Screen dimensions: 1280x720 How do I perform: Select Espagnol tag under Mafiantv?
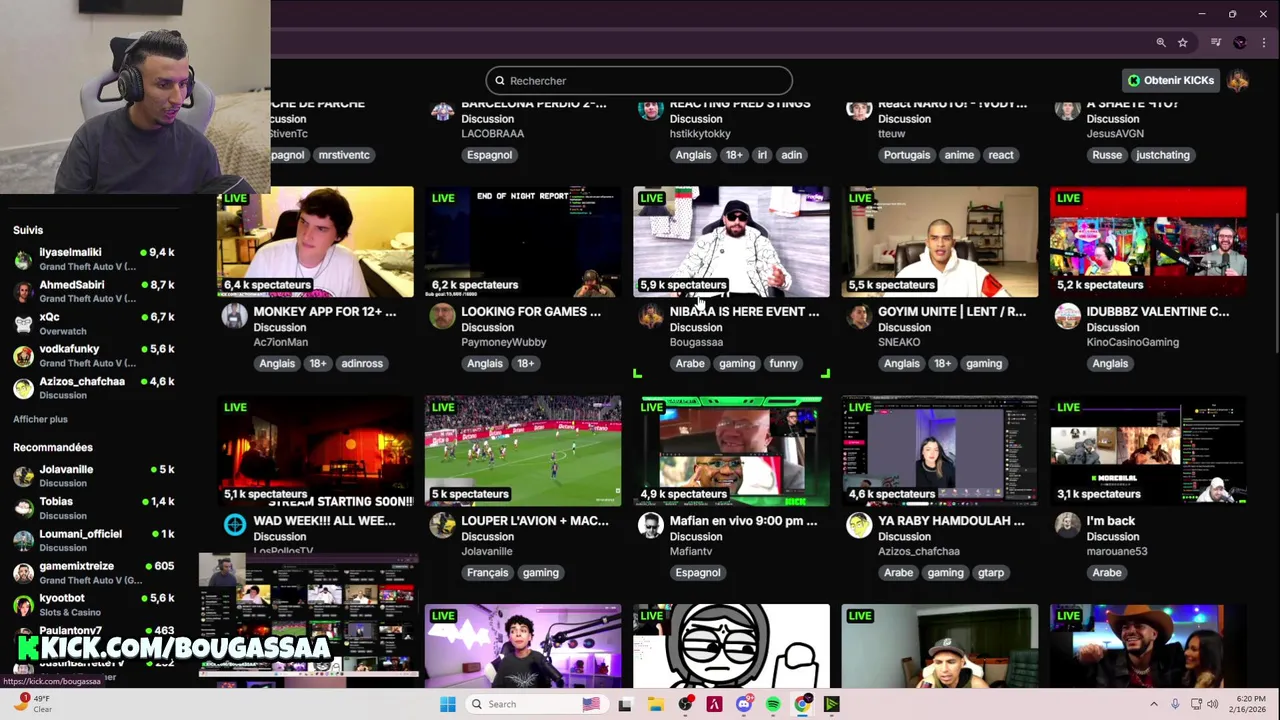pyautogui.click(x=698, y=573)
